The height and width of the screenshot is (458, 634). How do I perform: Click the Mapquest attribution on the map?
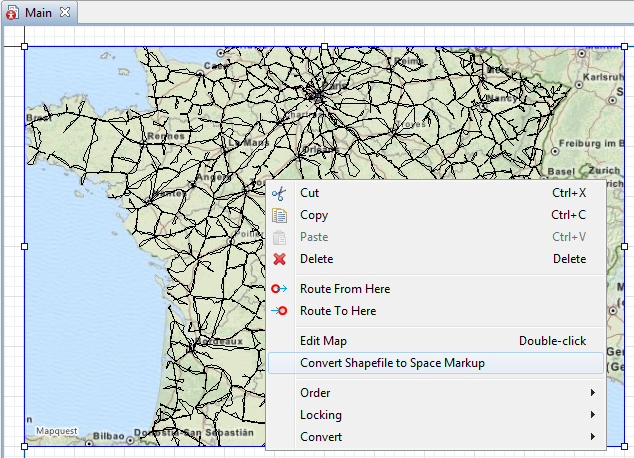point(56,431)
